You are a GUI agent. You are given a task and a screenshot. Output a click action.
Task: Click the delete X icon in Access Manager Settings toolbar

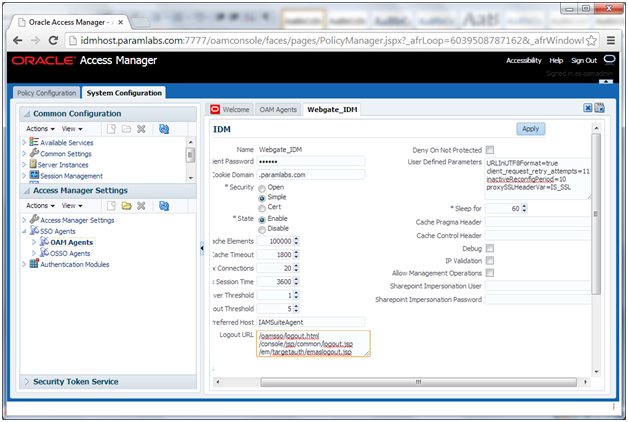[141, 206]
